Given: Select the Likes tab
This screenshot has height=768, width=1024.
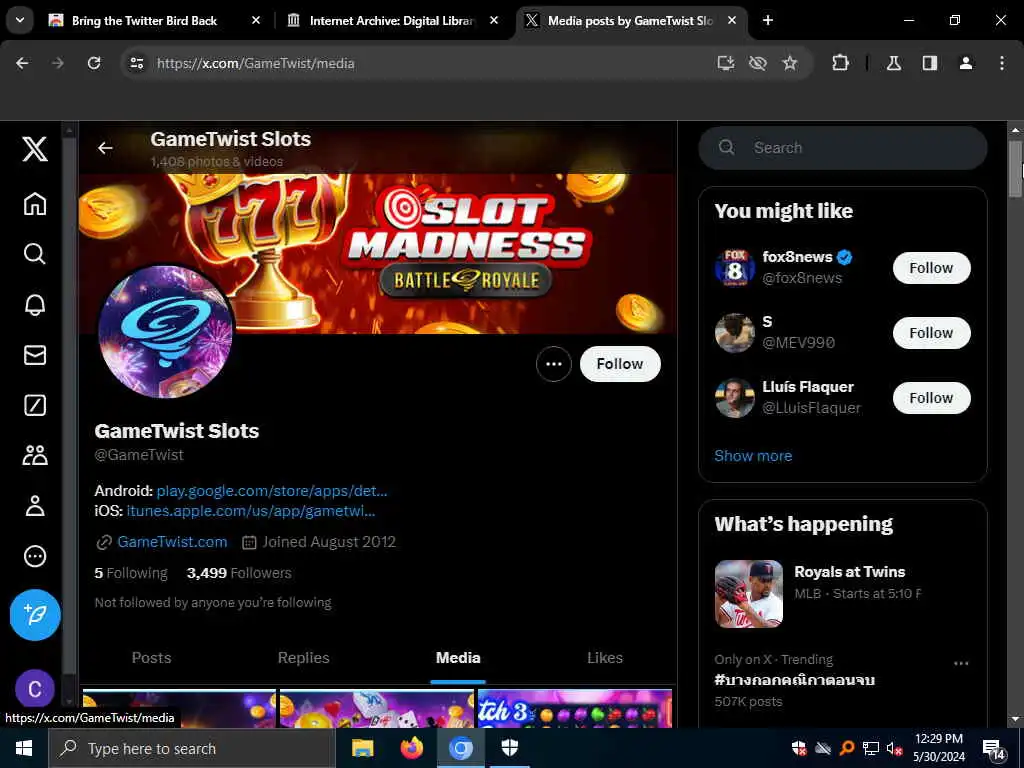Looking at the screenshot, I should [x=605, y=658].
